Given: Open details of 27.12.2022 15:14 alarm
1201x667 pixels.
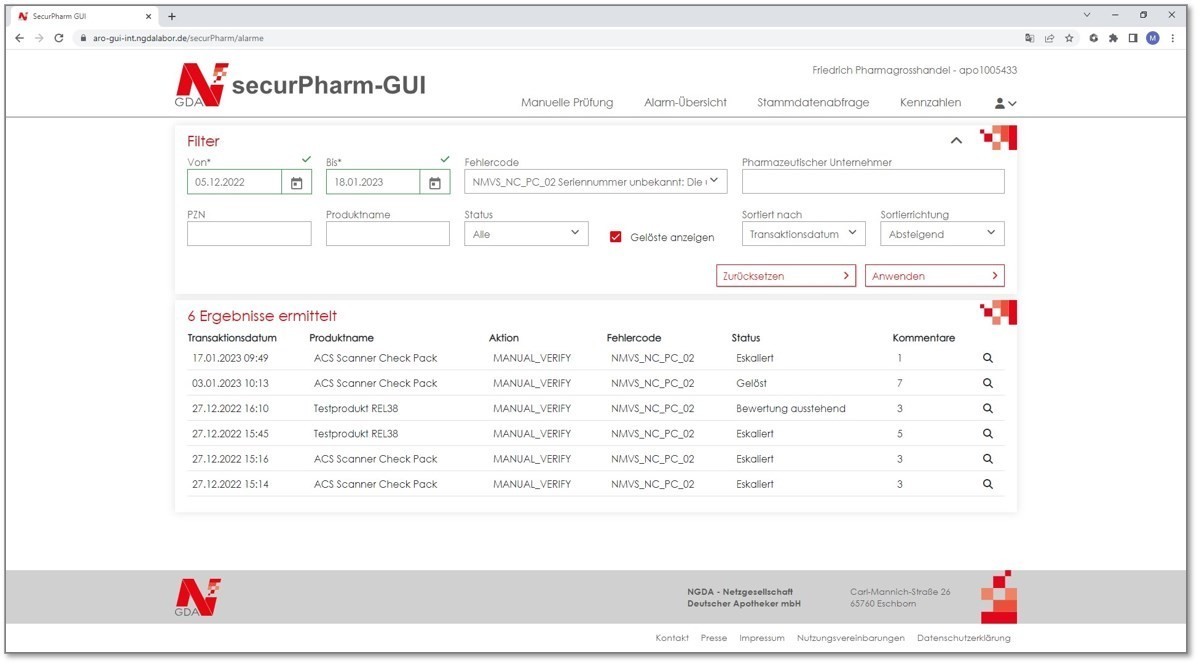Looking at the screenshot, I should (x=987, y=484).
